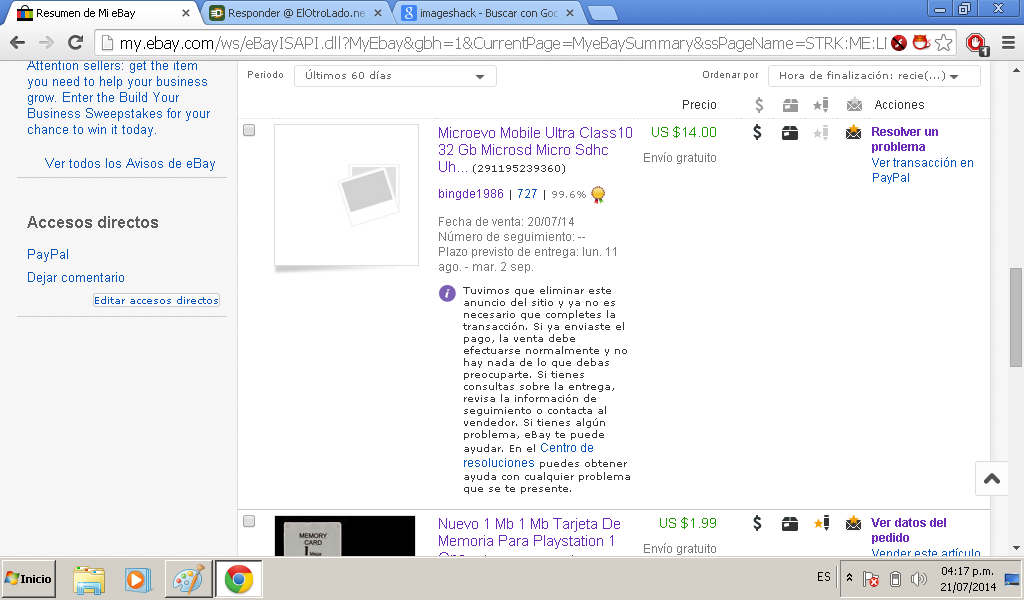Click the browser back arrow

tap(18, 43)
